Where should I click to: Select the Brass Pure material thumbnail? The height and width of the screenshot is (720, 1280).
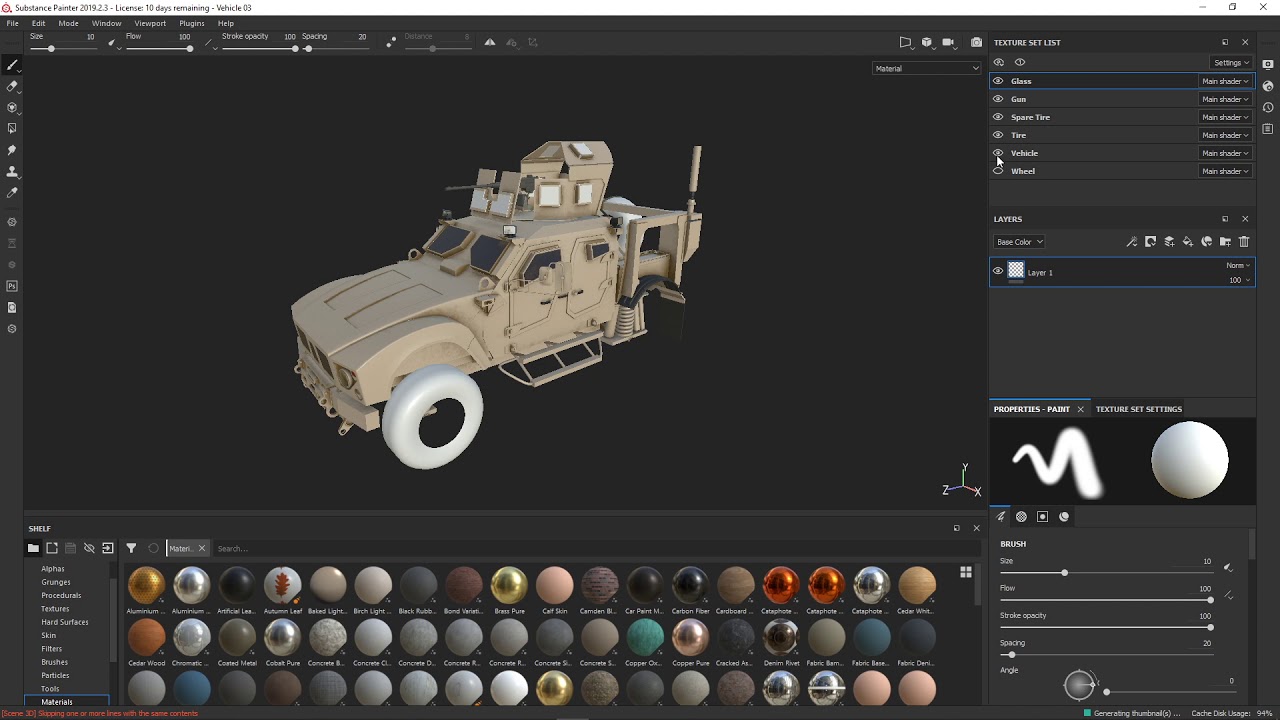pyautogui.click(x=509, y=590)
